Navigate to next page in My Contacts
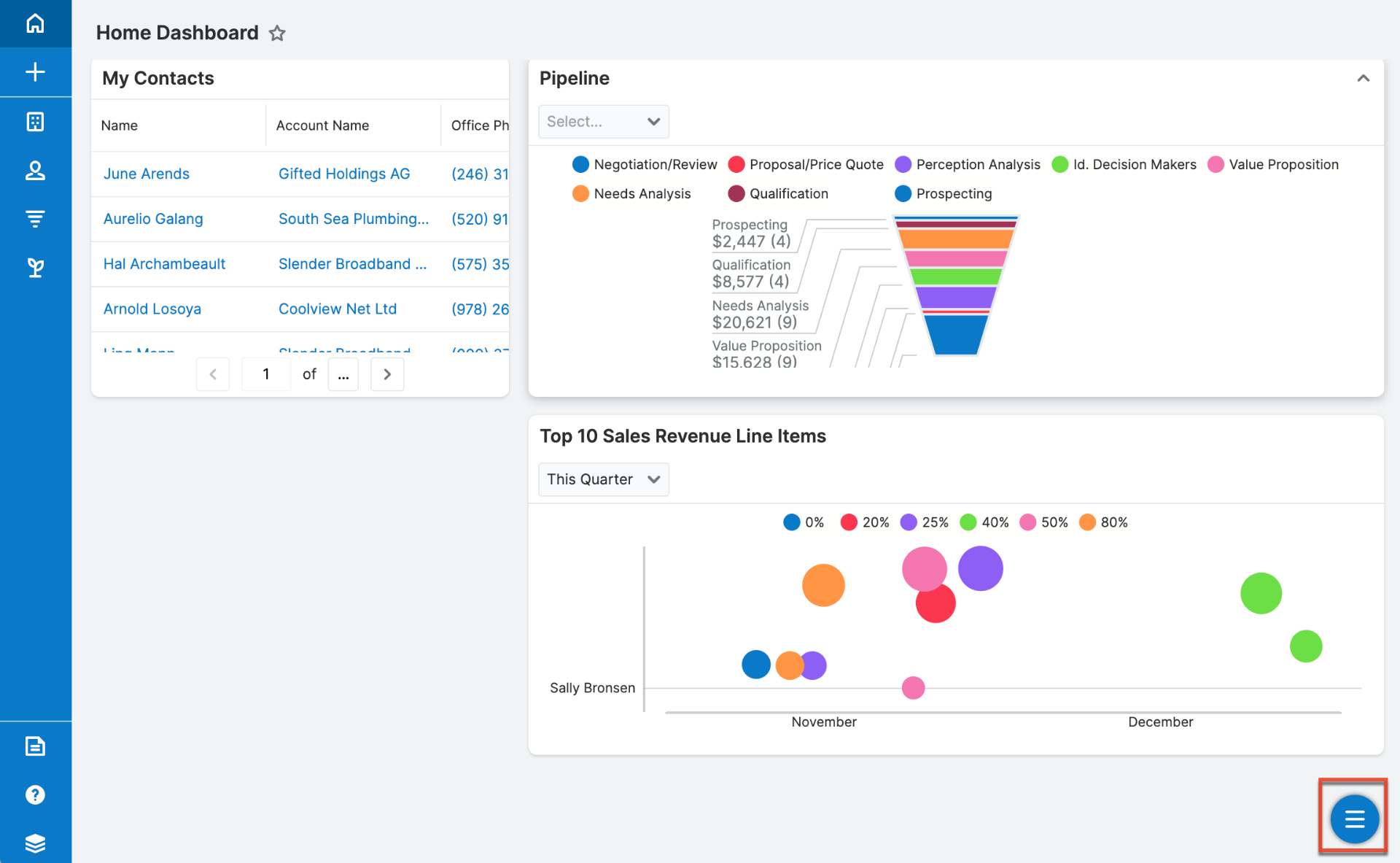This screenshot has width=1400, height=863. (x=387, y=374)
